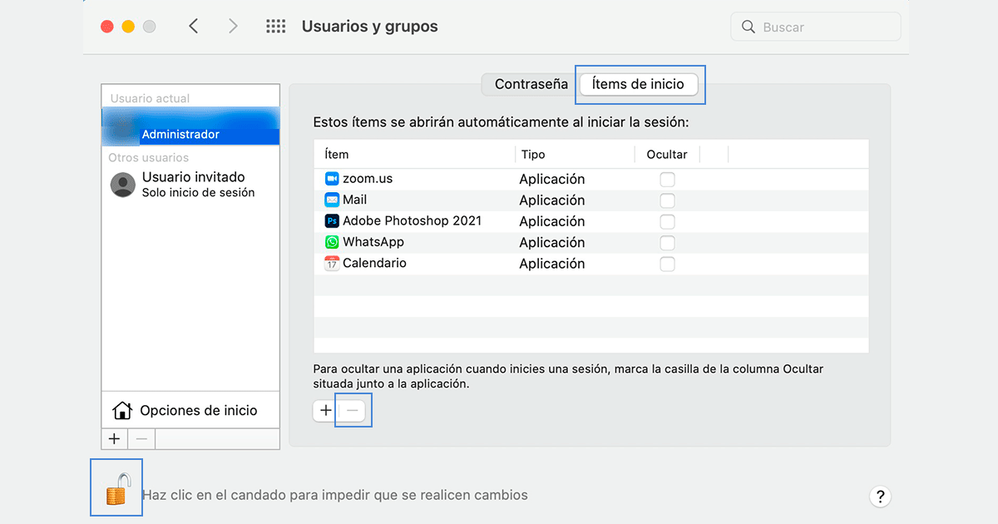Click the Ocultar column header

pos(667,155)
